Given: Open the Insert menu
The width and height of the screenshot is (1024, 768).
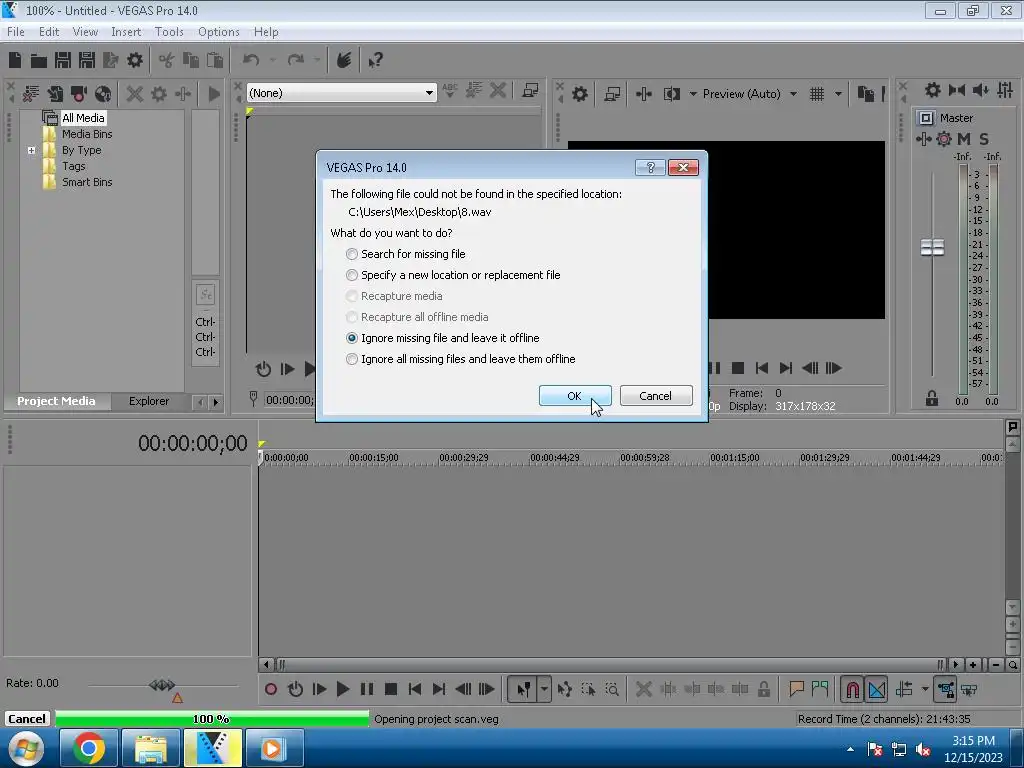Looking at the screenshot, I should (126, 32).
